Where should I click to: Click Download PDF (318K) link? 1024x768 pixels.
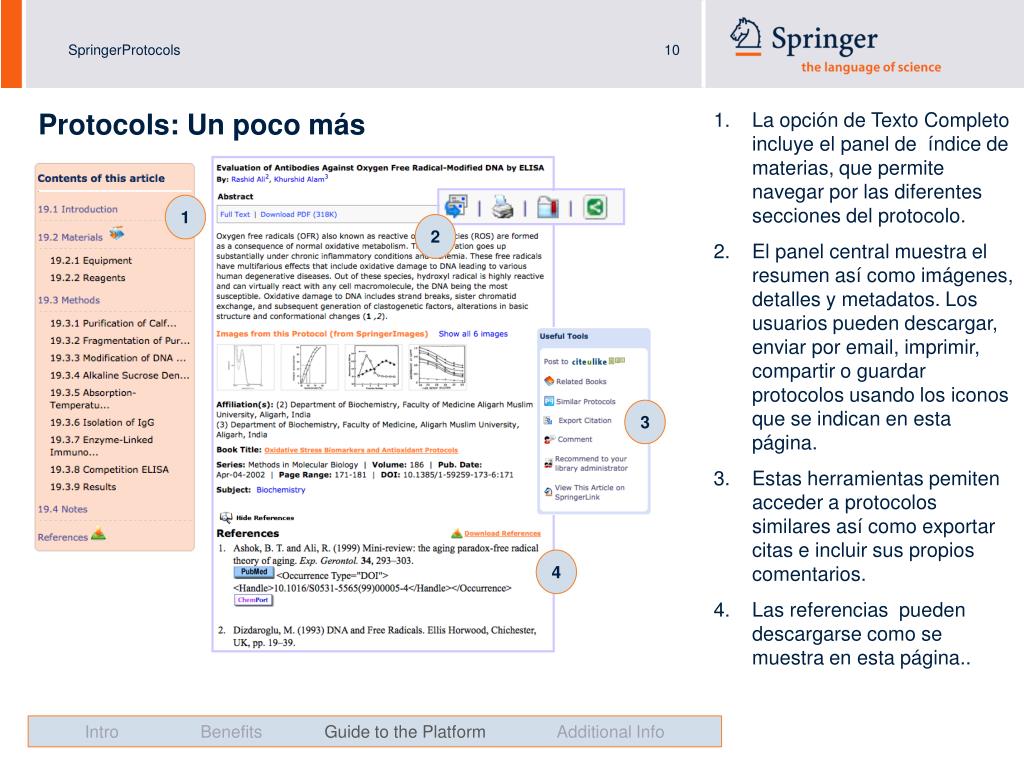click(298, 214)
